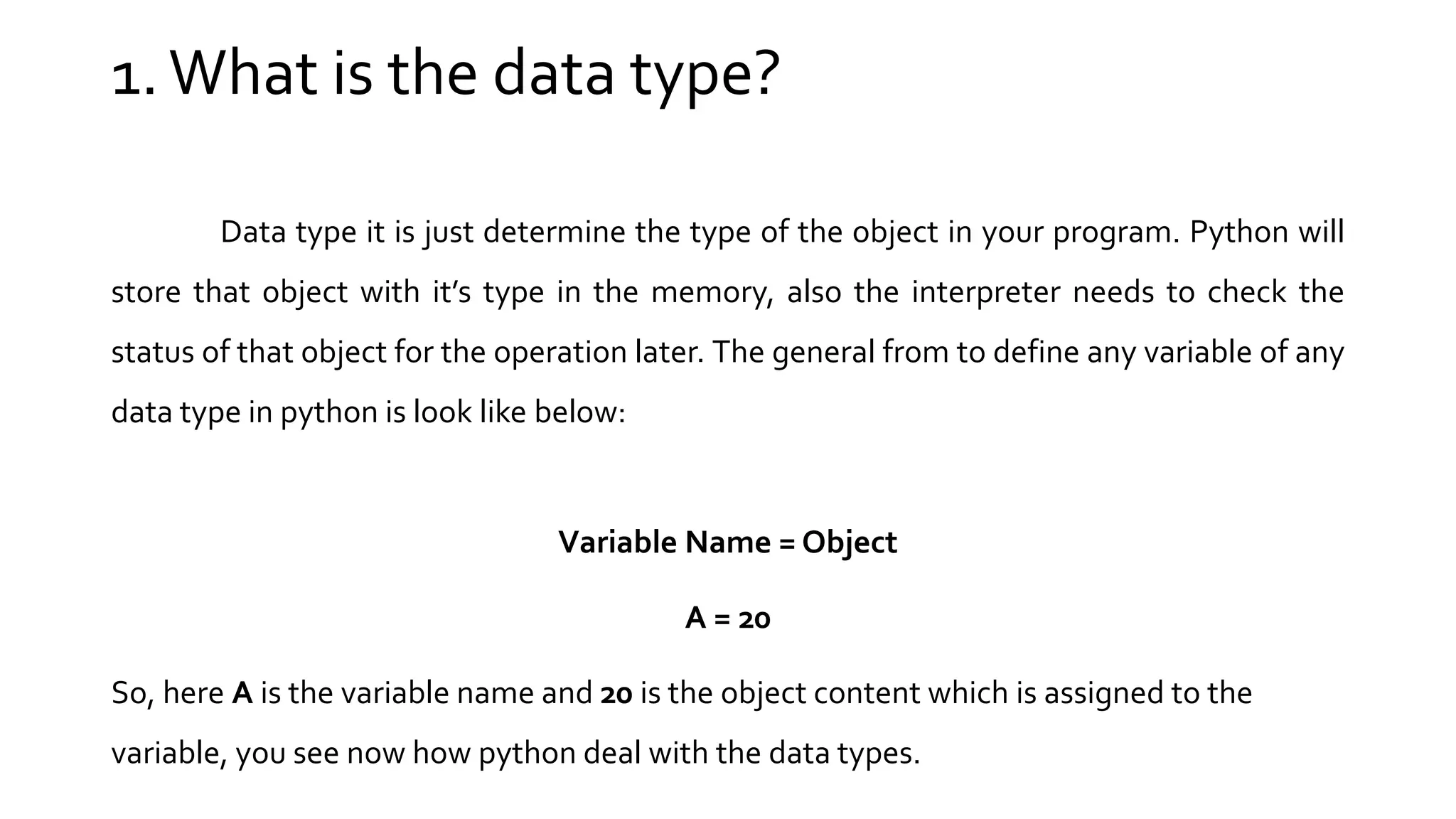This screenshot has height=819, width=1456.
Task: Click the bold '20' in the last paragraph
Action: pos(616,694)
